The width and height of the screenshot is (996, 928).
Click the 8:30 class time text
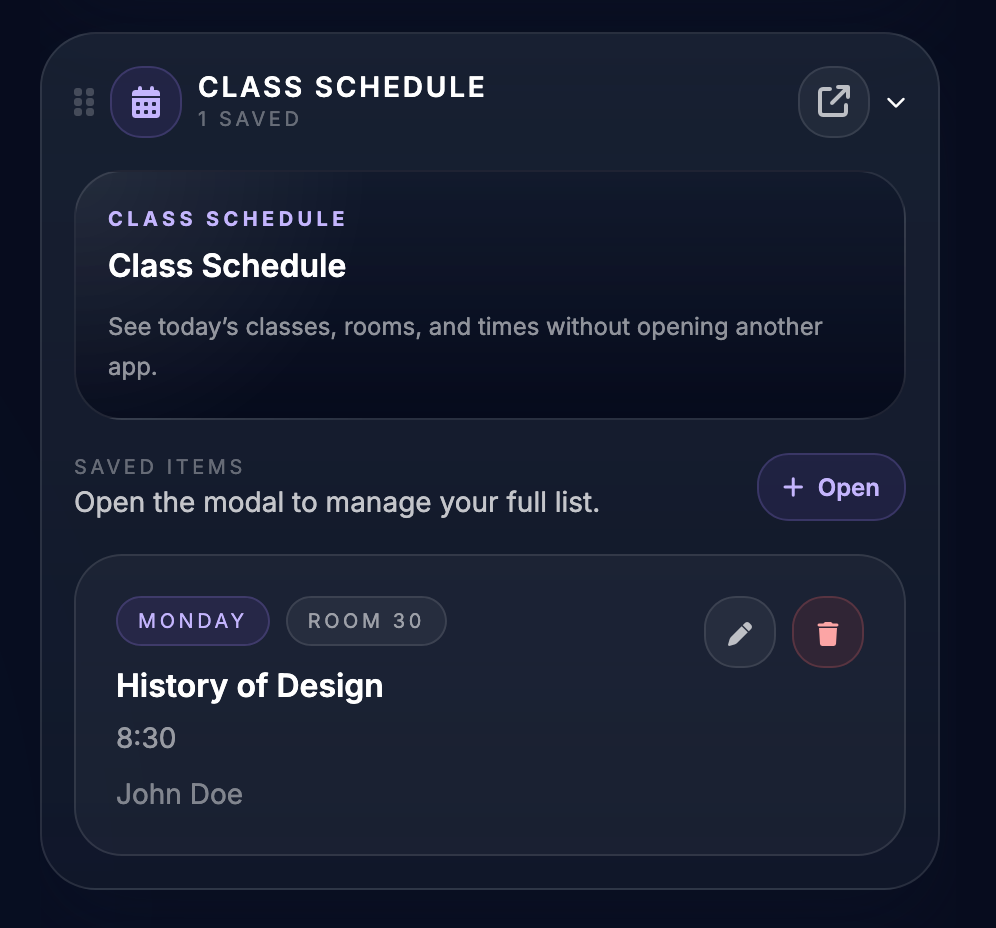click(x=146, y=738)
